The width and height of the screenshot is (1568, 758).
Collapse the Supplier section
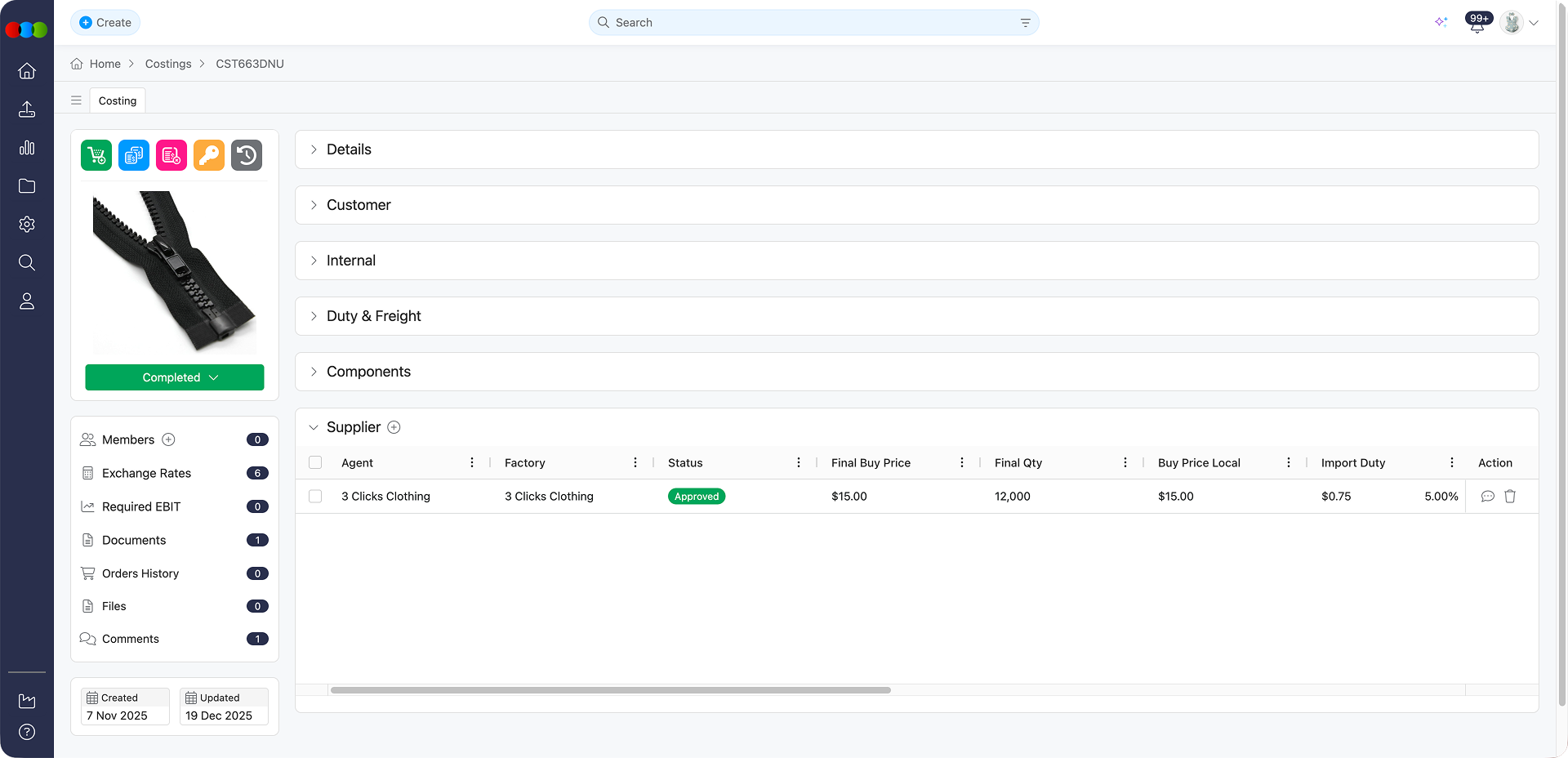[314, 427]
